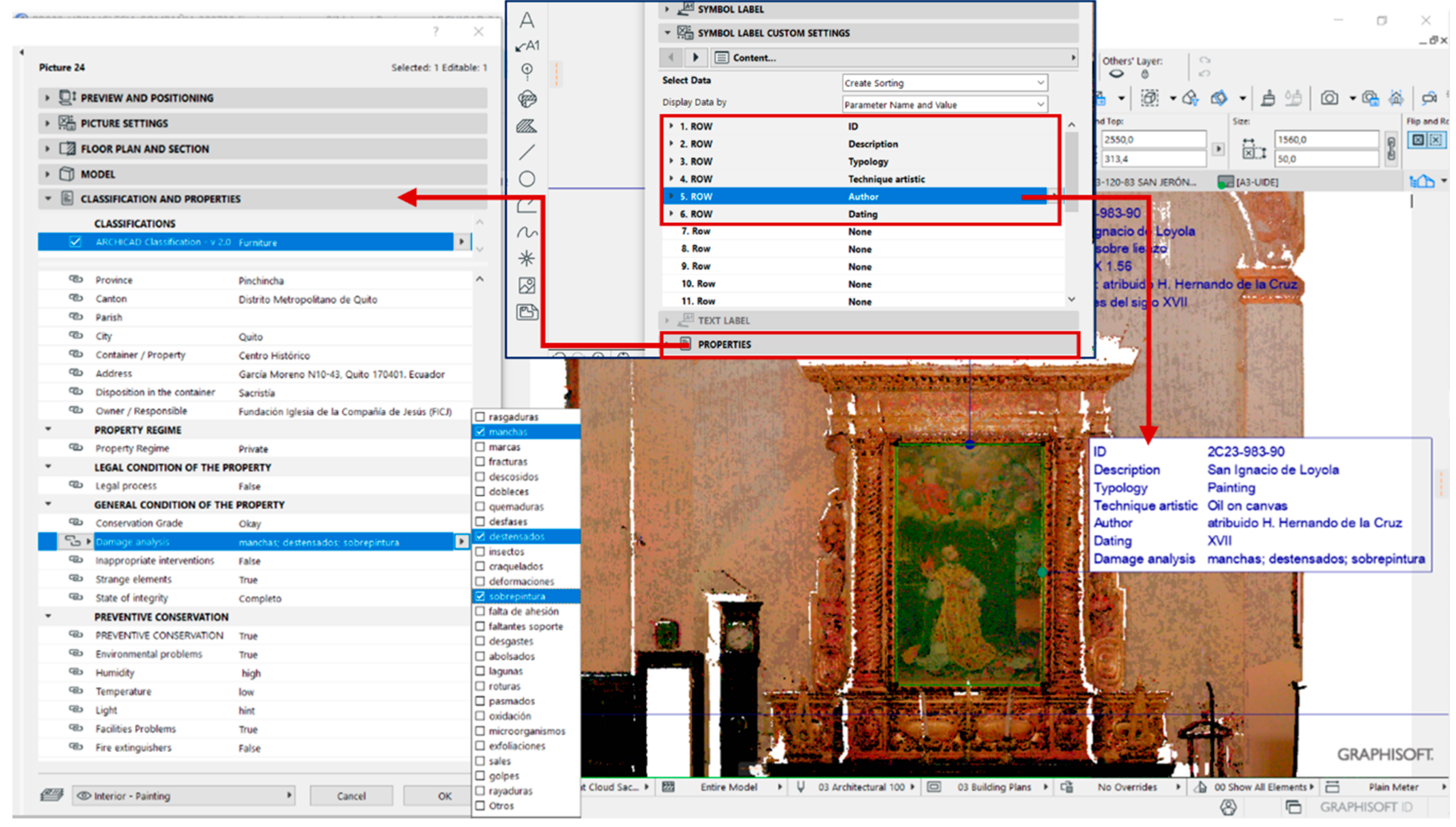1456x827 pixels.
Task: Select the Figure picture tool icon
Action: pos(526,285)
